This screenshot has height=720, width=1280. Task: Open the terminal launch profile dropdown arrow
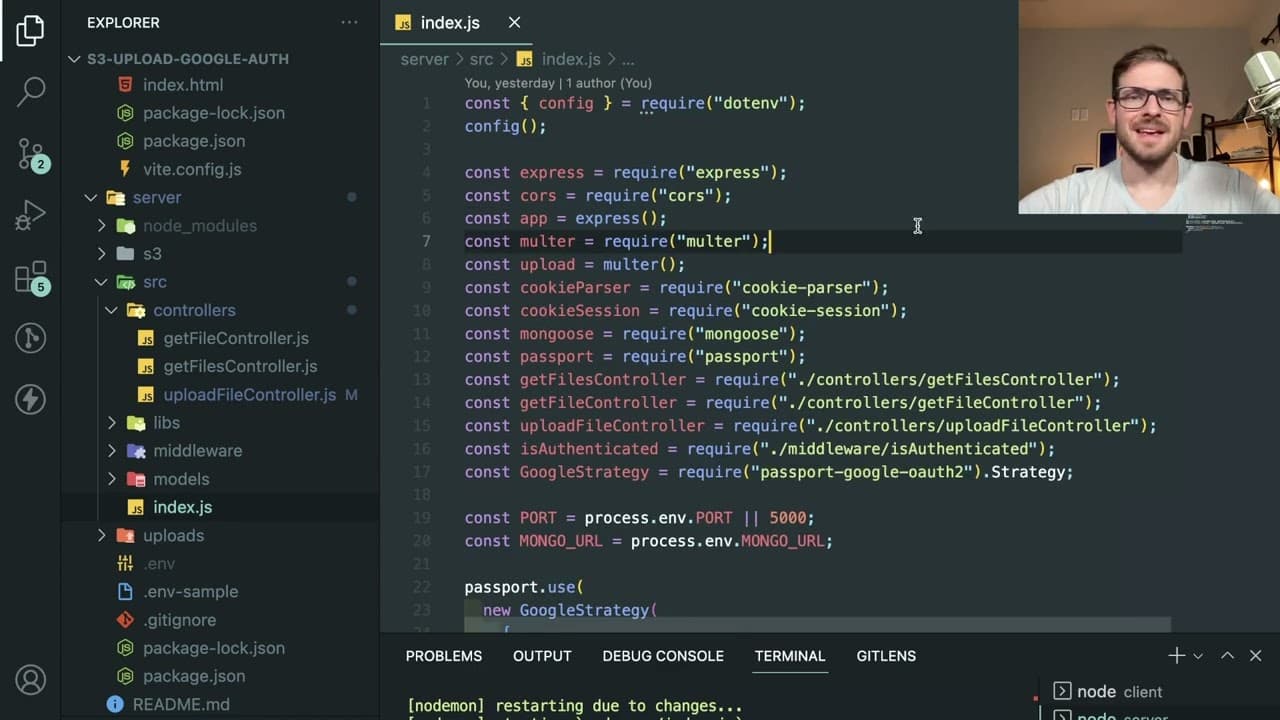pos(1198,656)
